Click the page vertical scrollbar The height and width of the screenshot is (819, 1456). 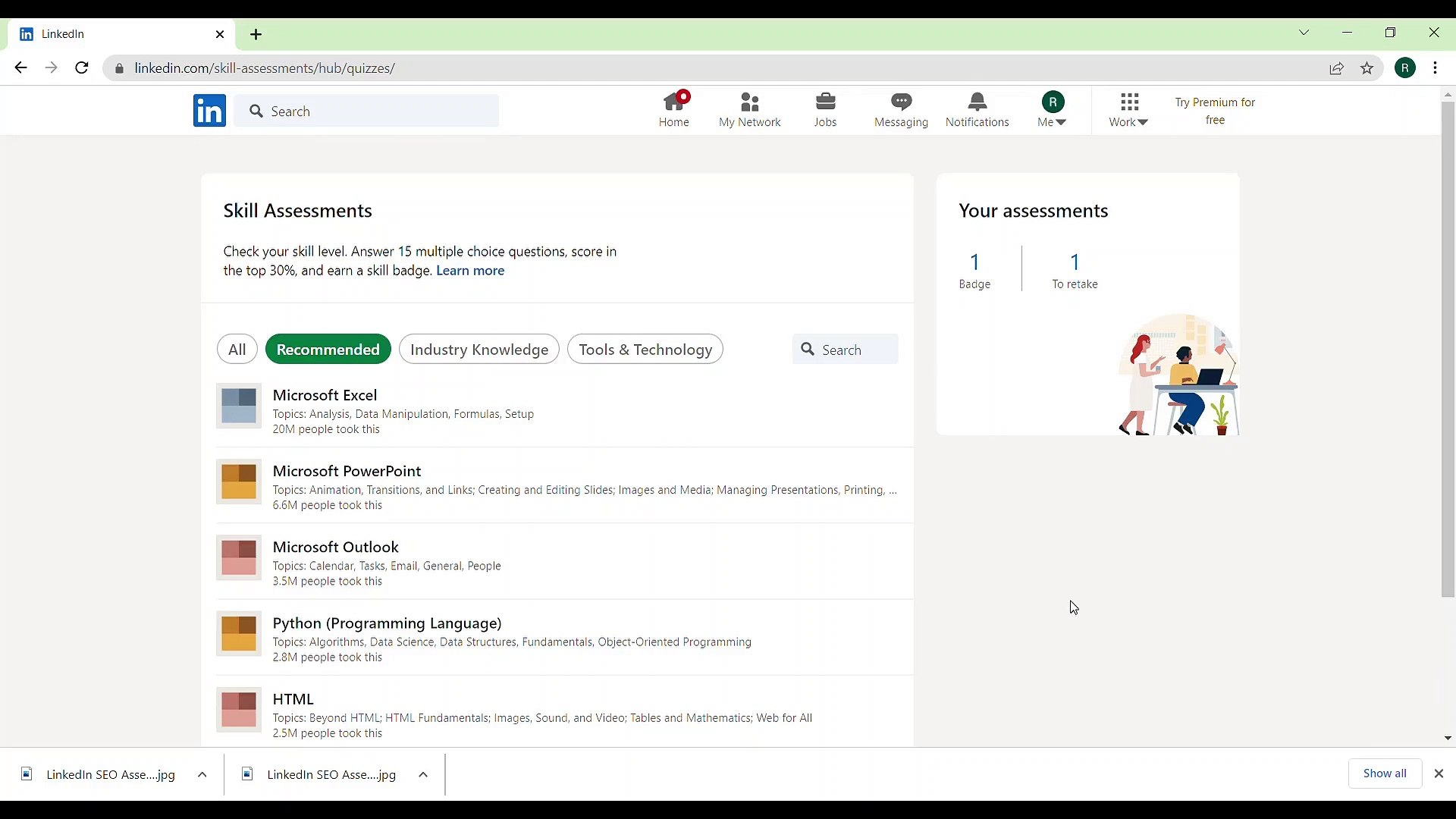coord(1448,349)
